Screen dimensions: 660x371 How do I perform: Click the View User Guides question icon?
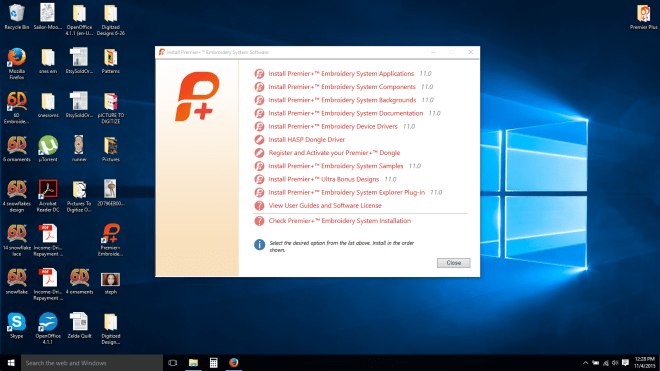coord(259,206)
